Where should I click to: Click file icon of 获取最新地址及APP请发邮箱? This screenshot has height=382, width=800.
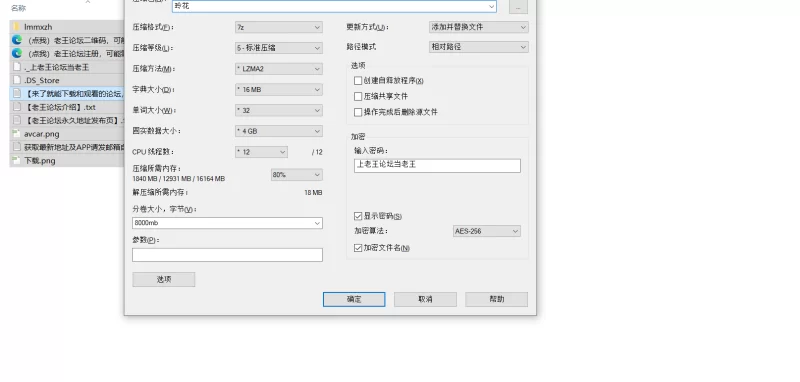[x=16, y=147]
